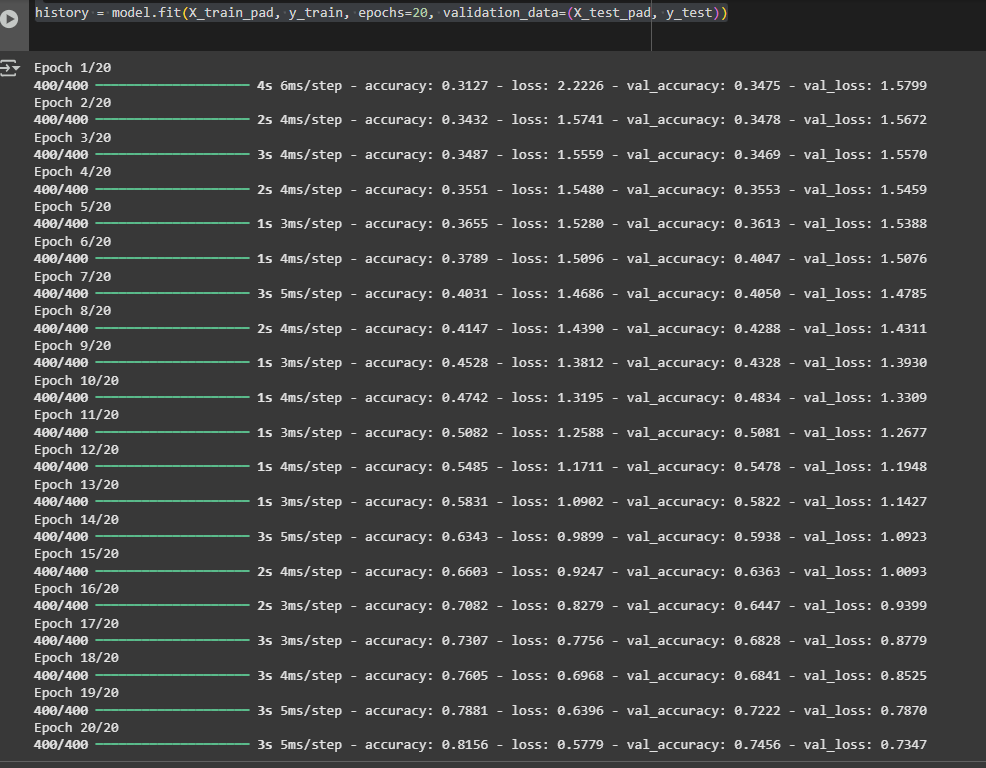The image size is (986, 768).
Task: Click val_loss value 1.4311 in epoch 8
Action: [904, 328]
